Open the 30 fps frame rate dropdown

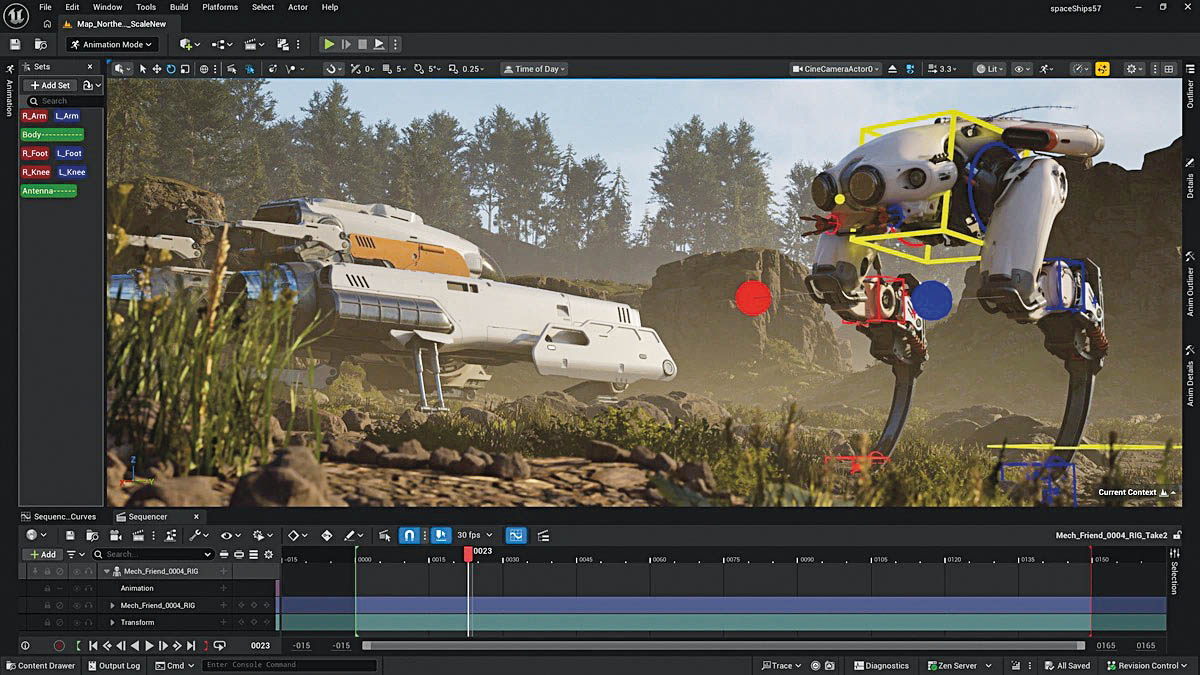(479, 536)
